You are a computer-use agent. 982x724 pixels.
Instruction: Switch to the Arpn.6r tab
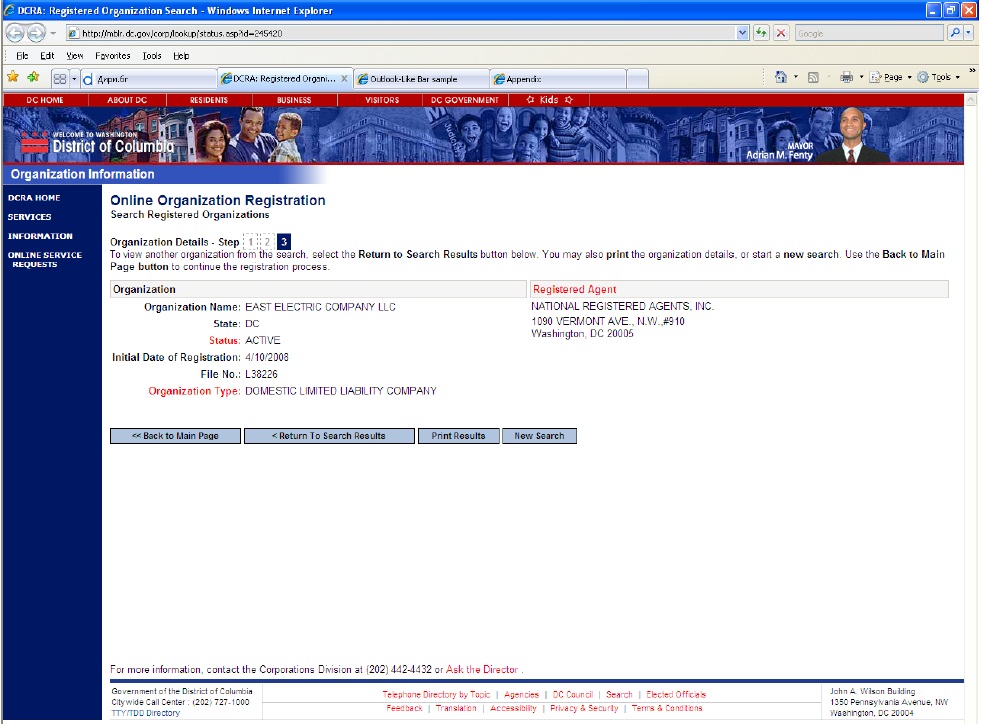[148, 79]
